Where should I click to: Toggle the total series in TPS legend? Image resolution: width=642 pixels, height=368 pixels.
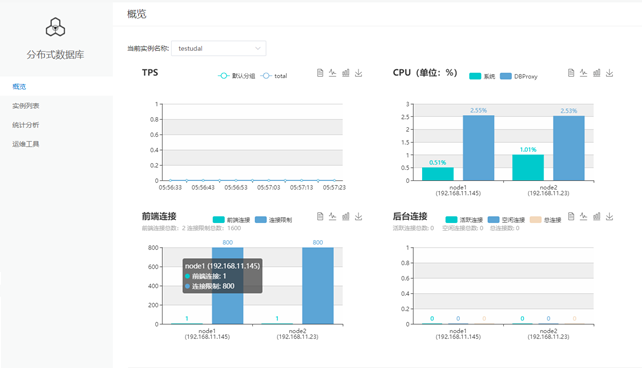[x=274, y=76]
